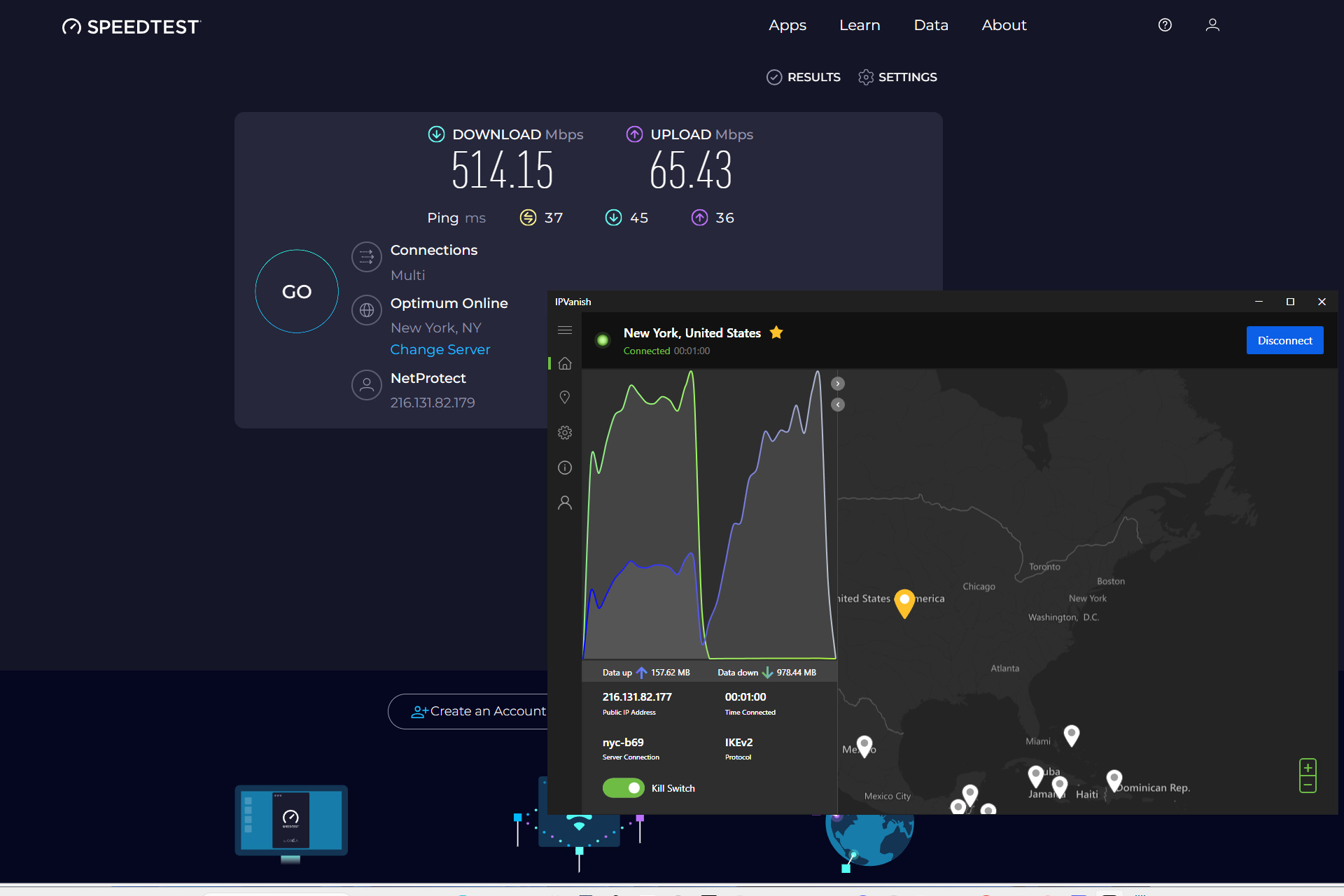Image resolution: width=1344 pixels, height=896 pixels.
Task: Open IPVanish info section
Action: pos(565,468)
